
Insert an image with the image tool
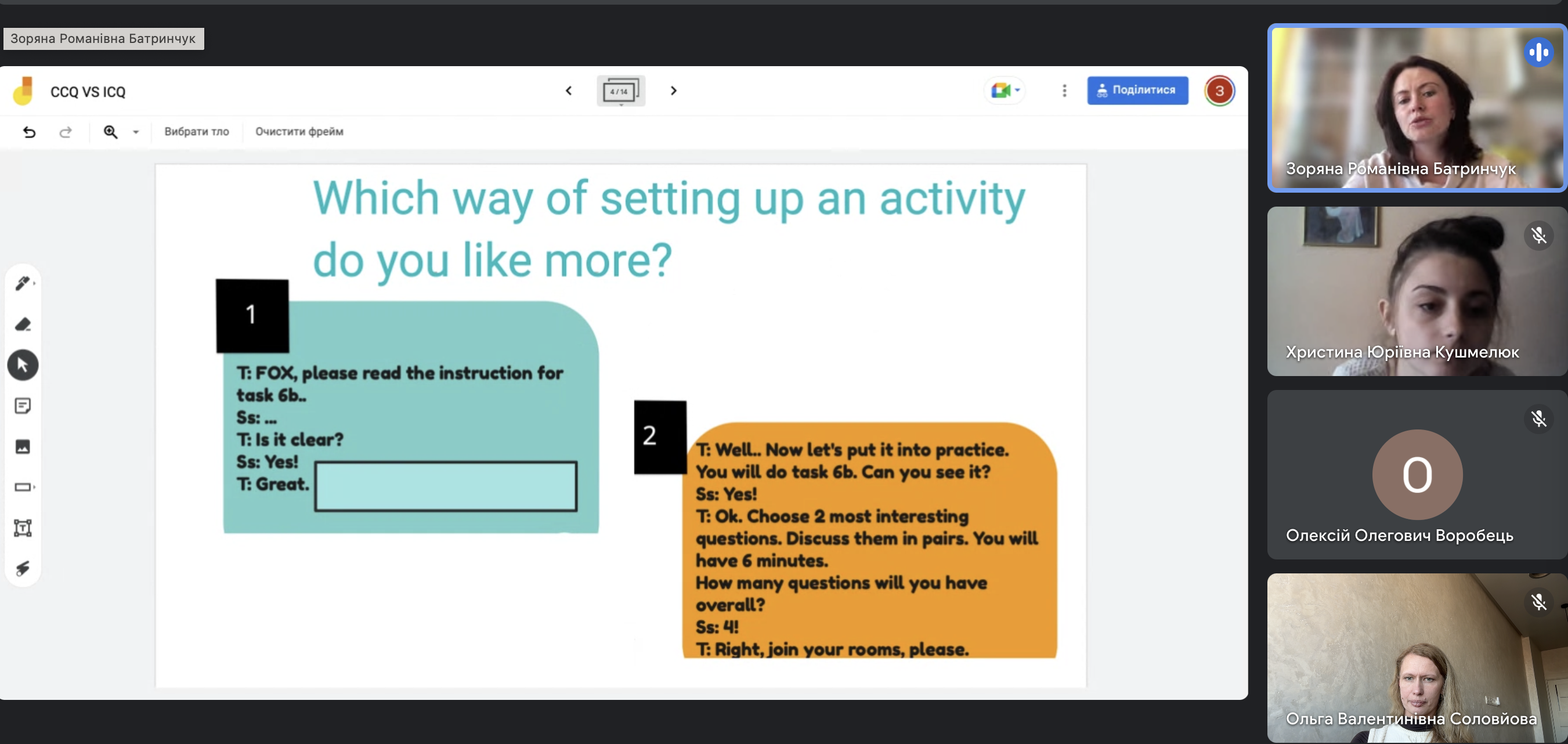point(23,446)
